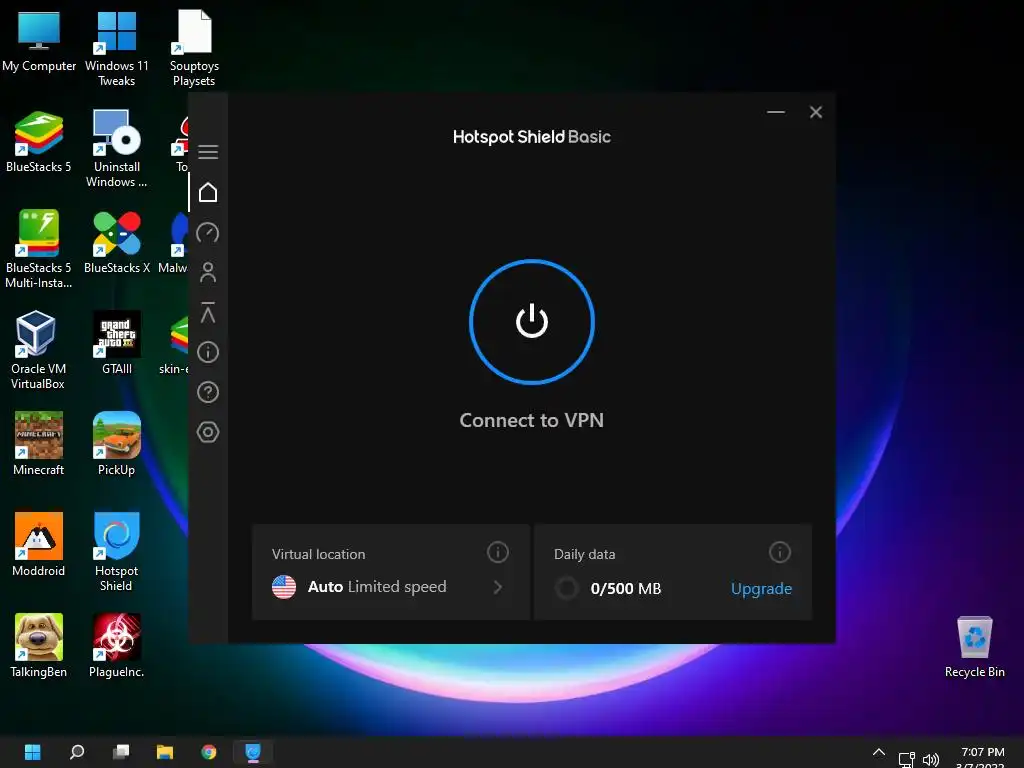Select the PickUp game icon
Image resolution: width=1024 pixels, height=768 pixels.
pos(117,445)
